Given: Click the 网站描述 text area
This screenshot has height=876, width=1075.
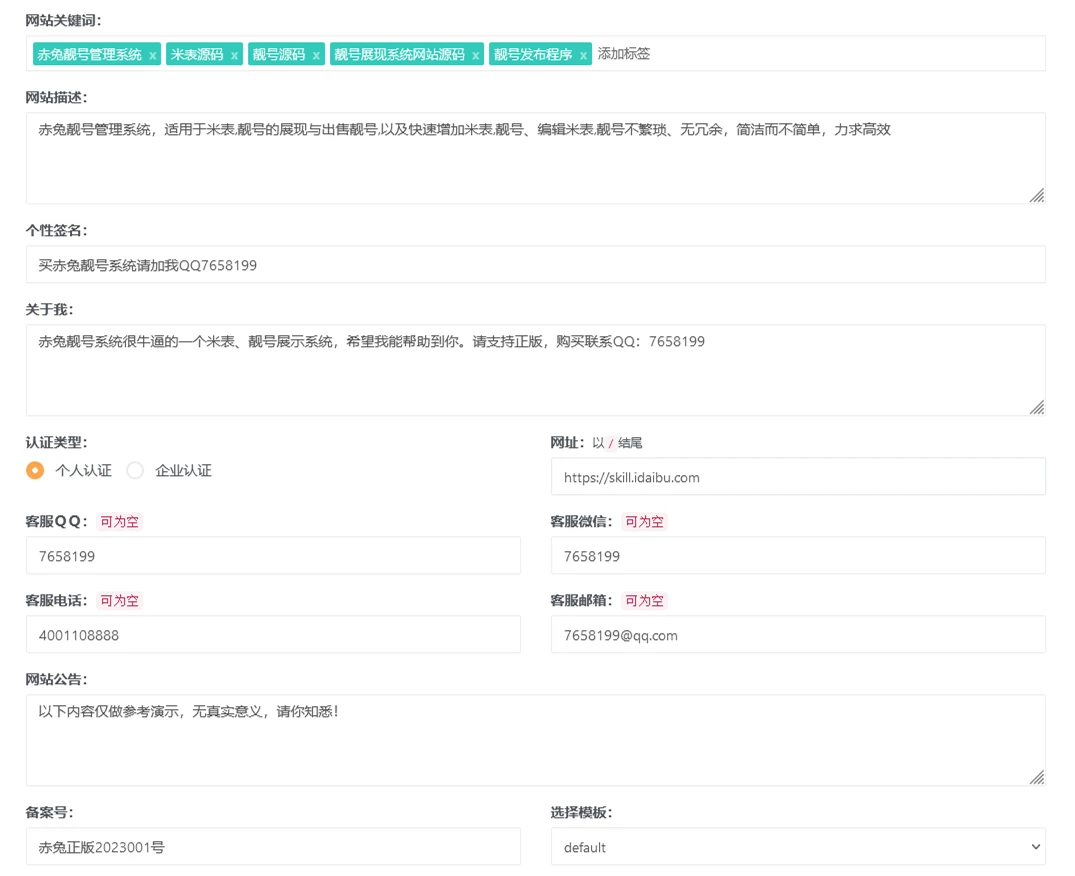Looking at the screenshot, I should [535, 158].
